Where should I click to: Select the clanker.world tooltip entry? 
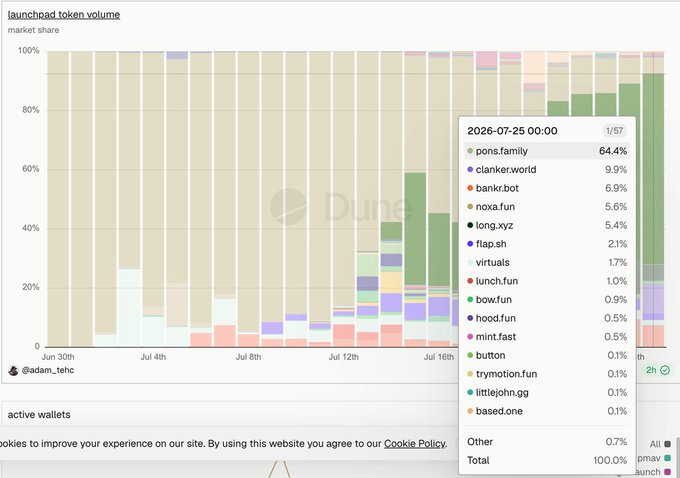coord(547,170)
